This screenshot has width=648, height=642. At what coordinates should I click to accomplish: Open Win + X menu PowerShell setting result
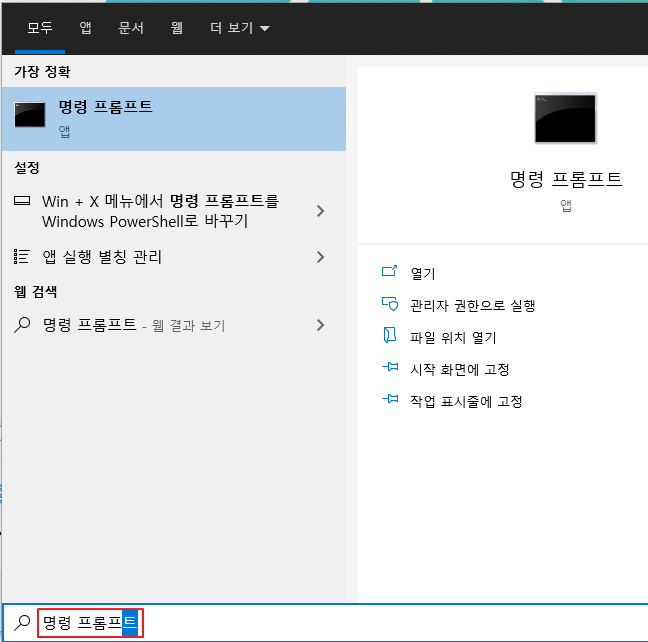(x=174, y=211)
